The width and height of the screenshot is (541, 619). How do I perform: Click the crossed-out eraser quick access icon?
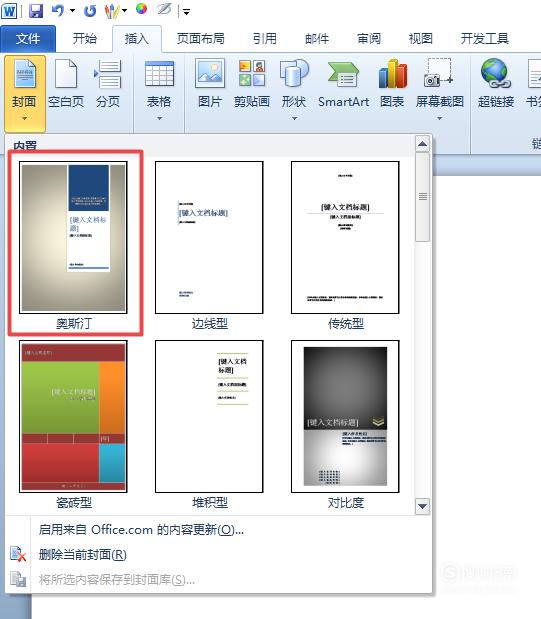[x=164, y=9]
